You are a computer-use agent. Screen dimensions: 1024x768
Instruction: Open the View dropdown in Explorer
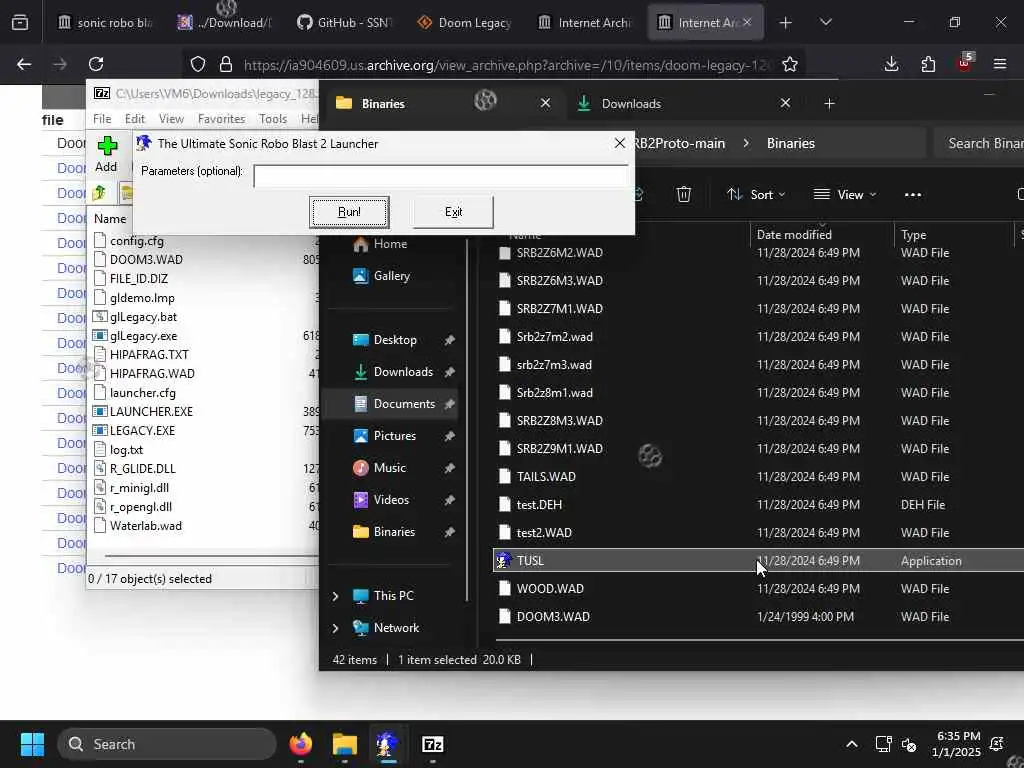point(844,195)
